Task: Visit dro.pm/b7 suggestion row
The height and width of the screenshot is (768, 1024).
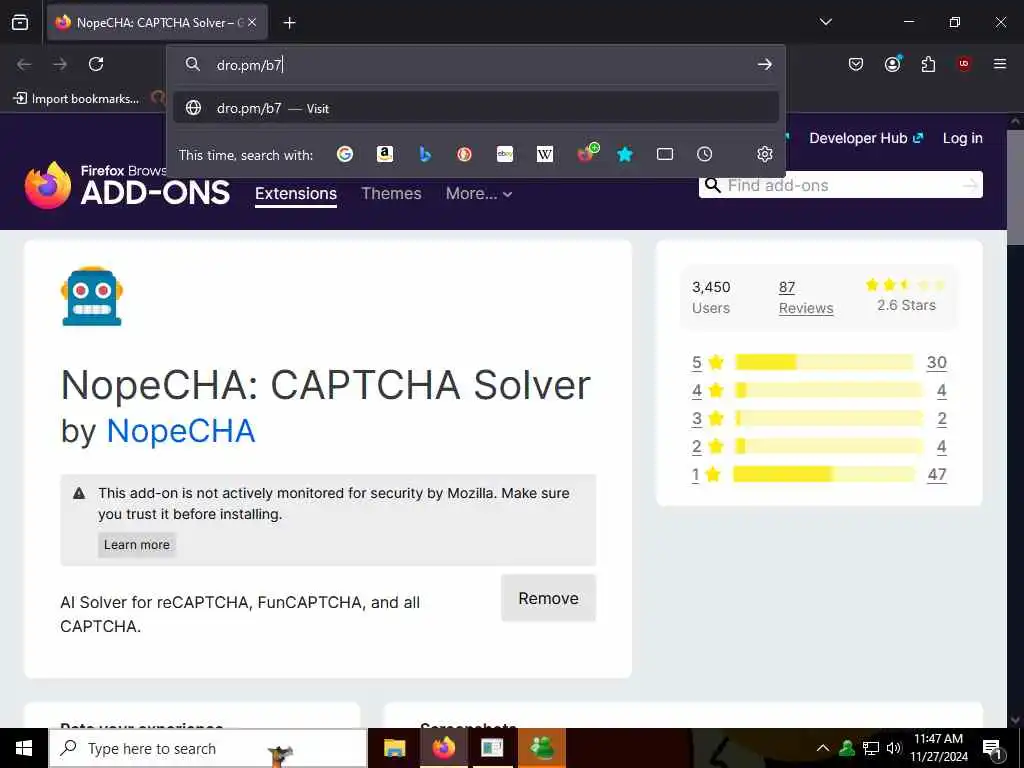Action: (476, 108)
